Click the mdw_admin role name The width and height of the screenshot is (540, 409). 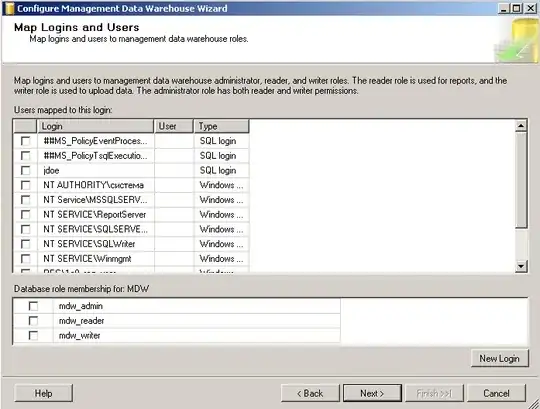[x=81, y=306]
